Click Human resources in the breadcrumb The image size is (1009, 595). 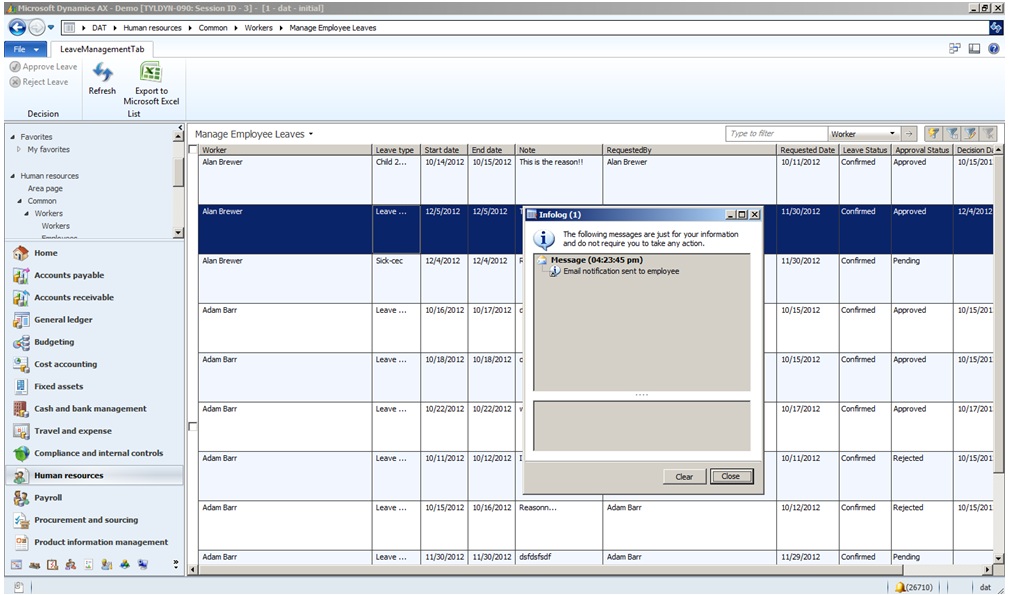(153, 28)
